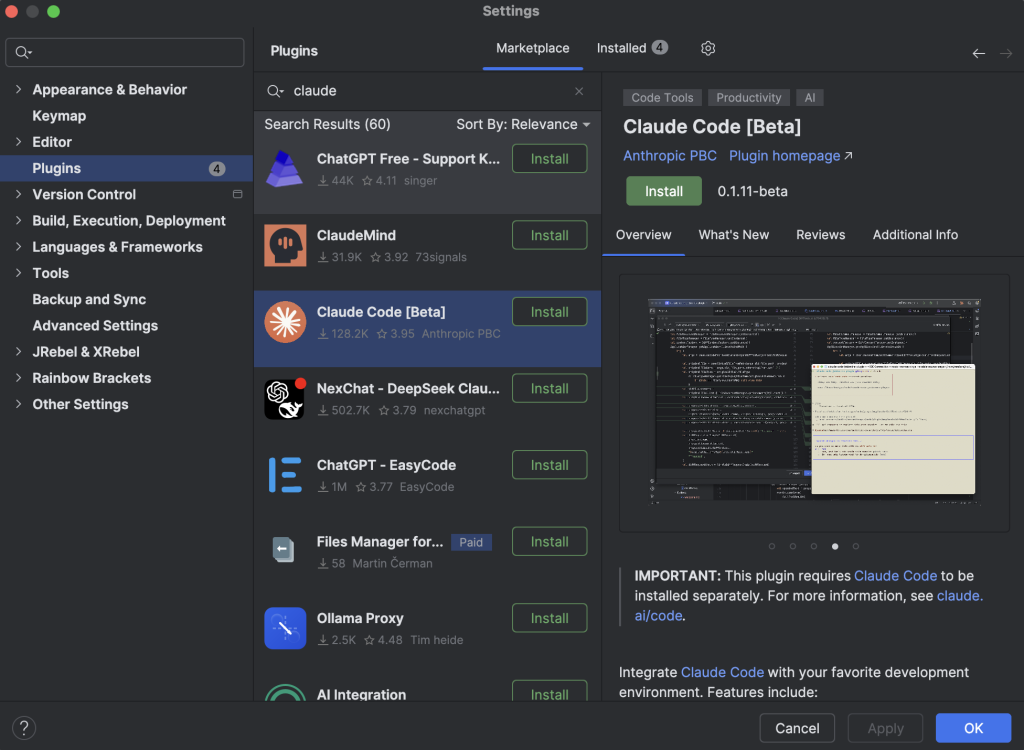Open the Sort By: Relevance dropdown
Screen dimensions: 1024x750
pos(523,124)
